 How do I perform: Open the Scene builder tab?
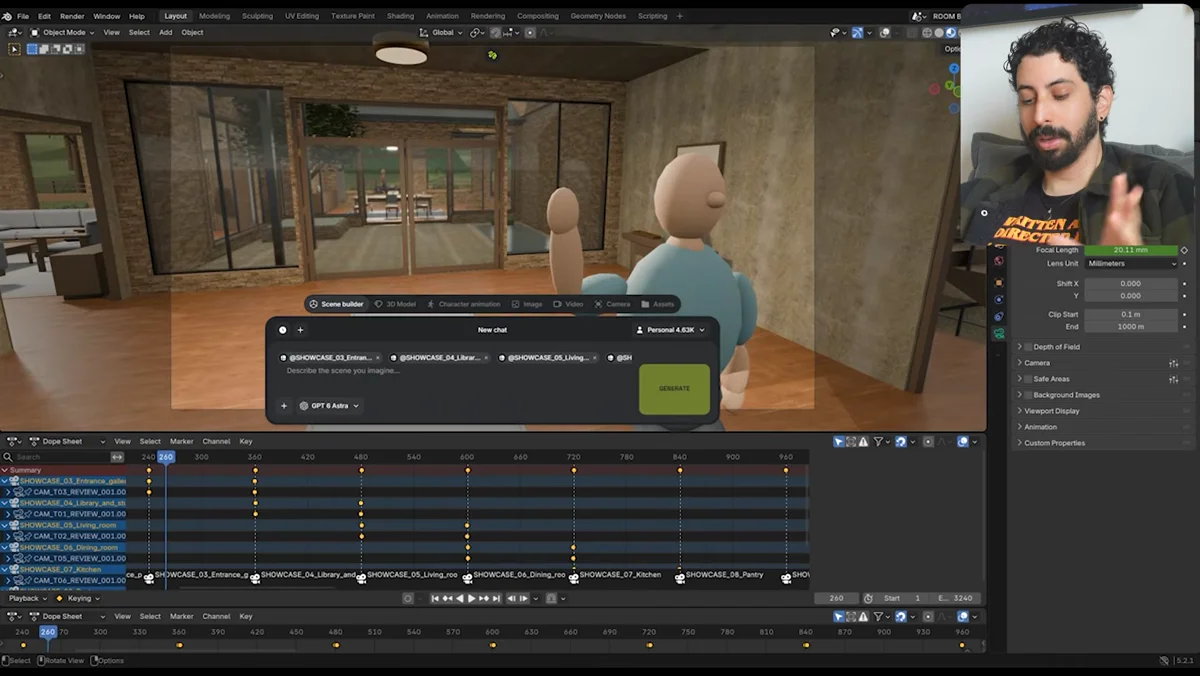(336, 304)
